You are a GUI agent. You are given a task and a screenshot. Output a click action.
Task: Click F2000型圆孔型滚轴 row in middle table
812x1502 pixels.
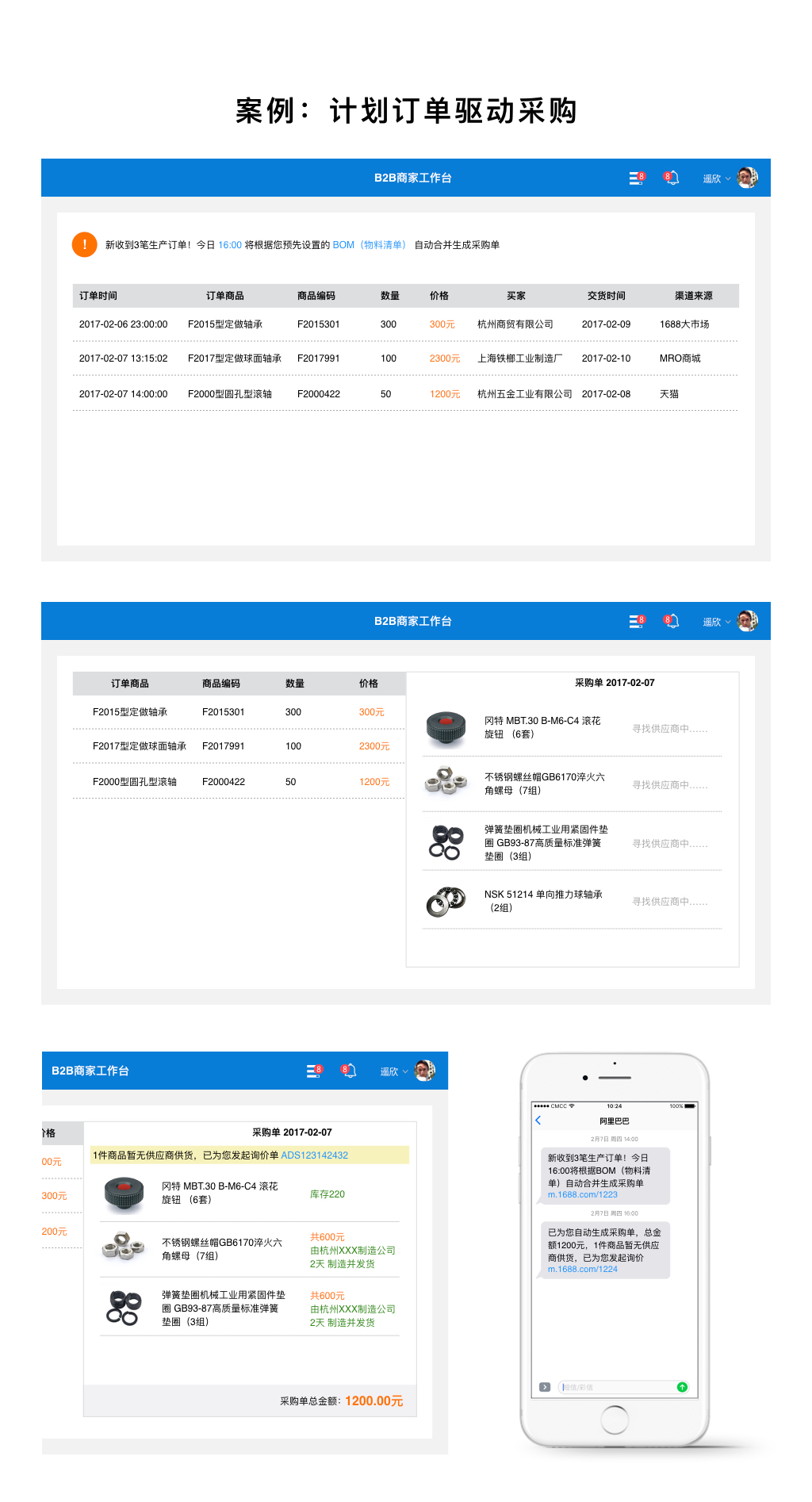click(239, 782)
